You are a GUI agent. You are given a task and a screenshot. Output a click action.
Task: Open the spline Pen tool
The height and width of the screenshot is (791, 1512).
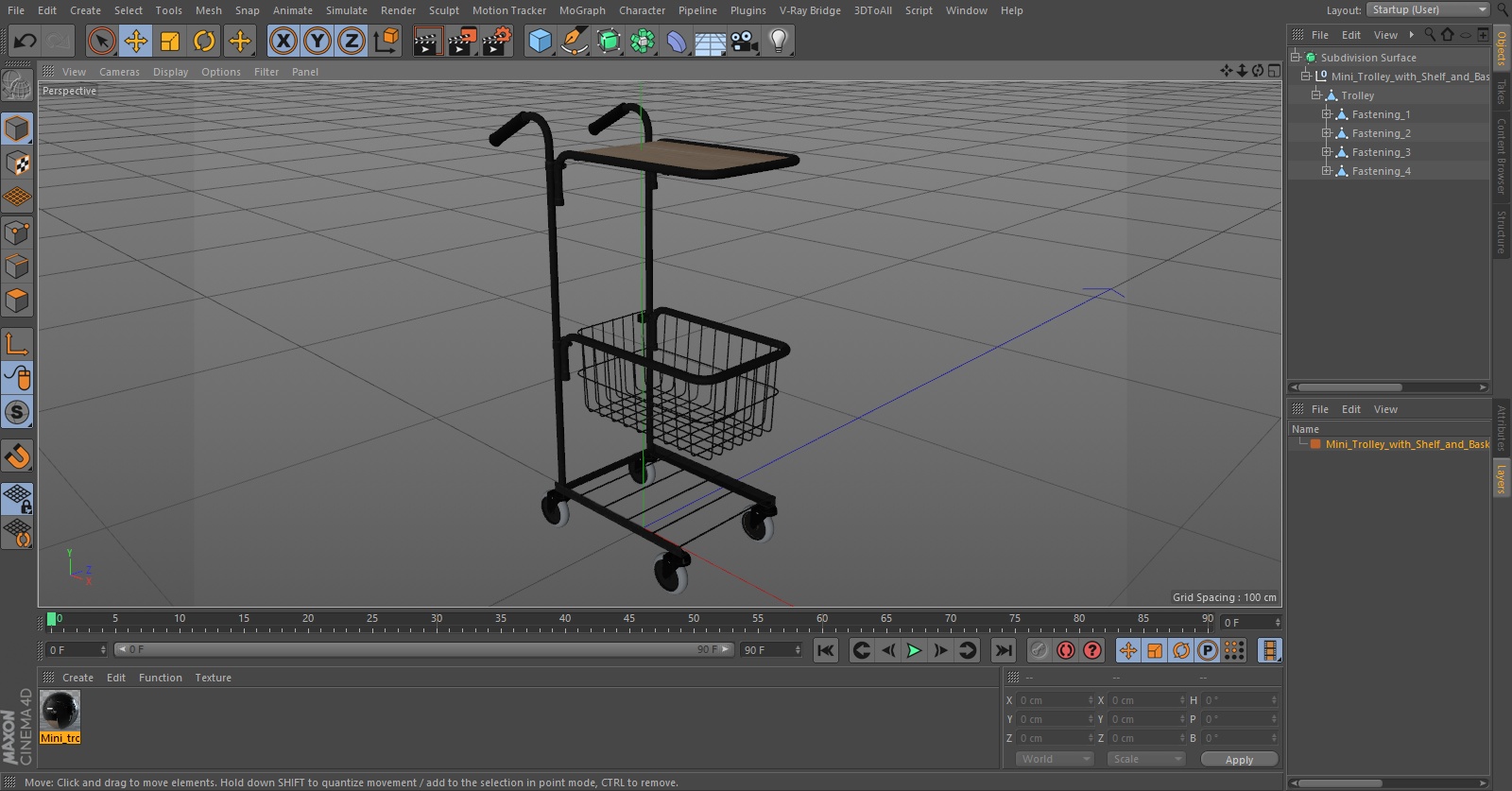coord(574,41)
